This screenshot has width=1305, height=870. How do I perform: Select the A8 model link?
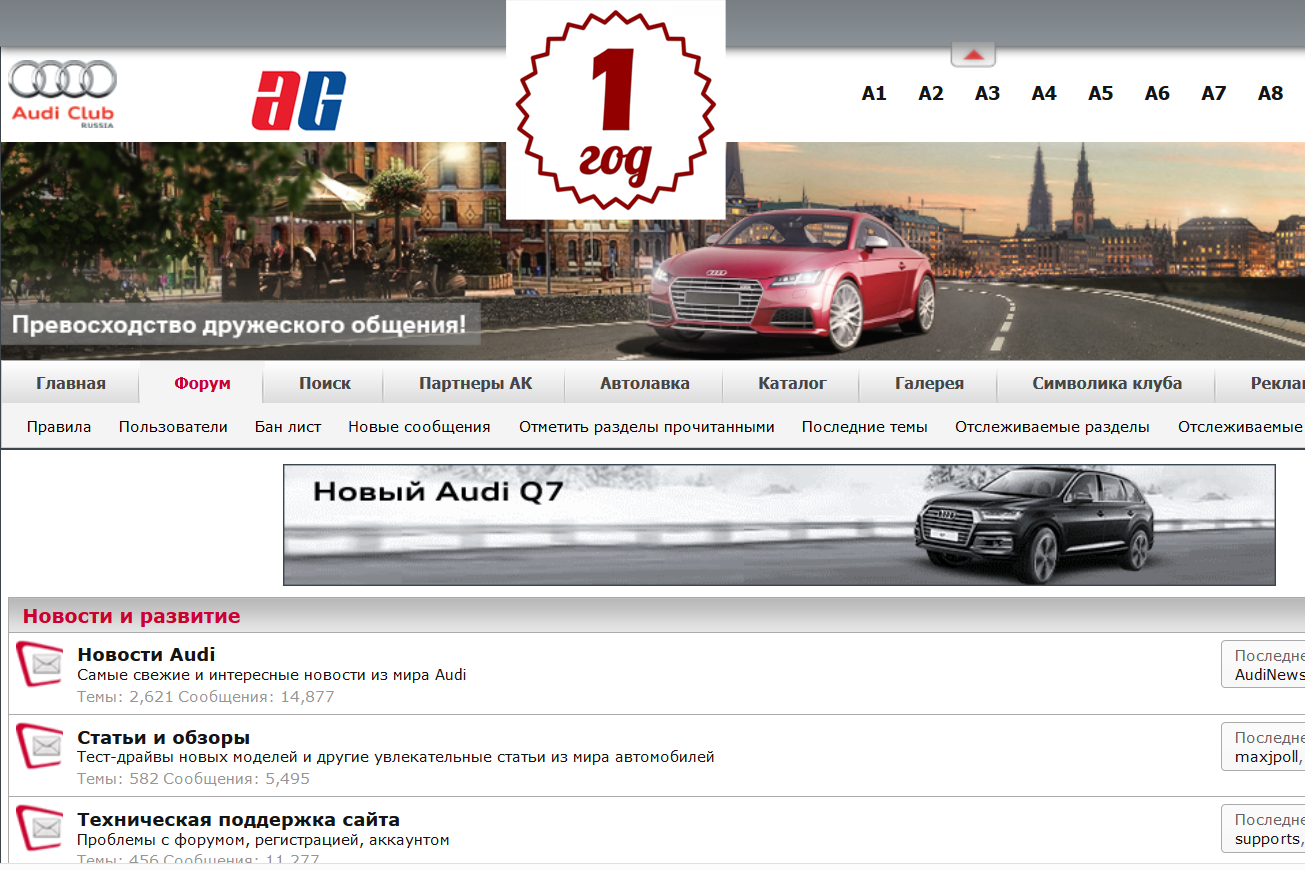click(1270, 93)
